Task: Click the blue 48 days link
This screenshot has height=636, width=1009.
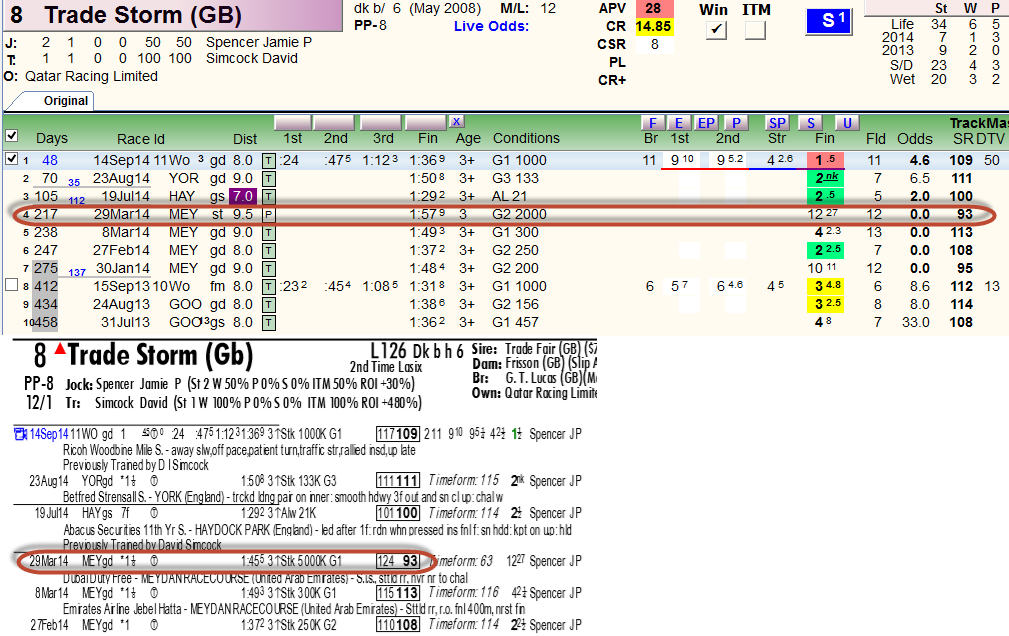Action: [x=50, y=160]
